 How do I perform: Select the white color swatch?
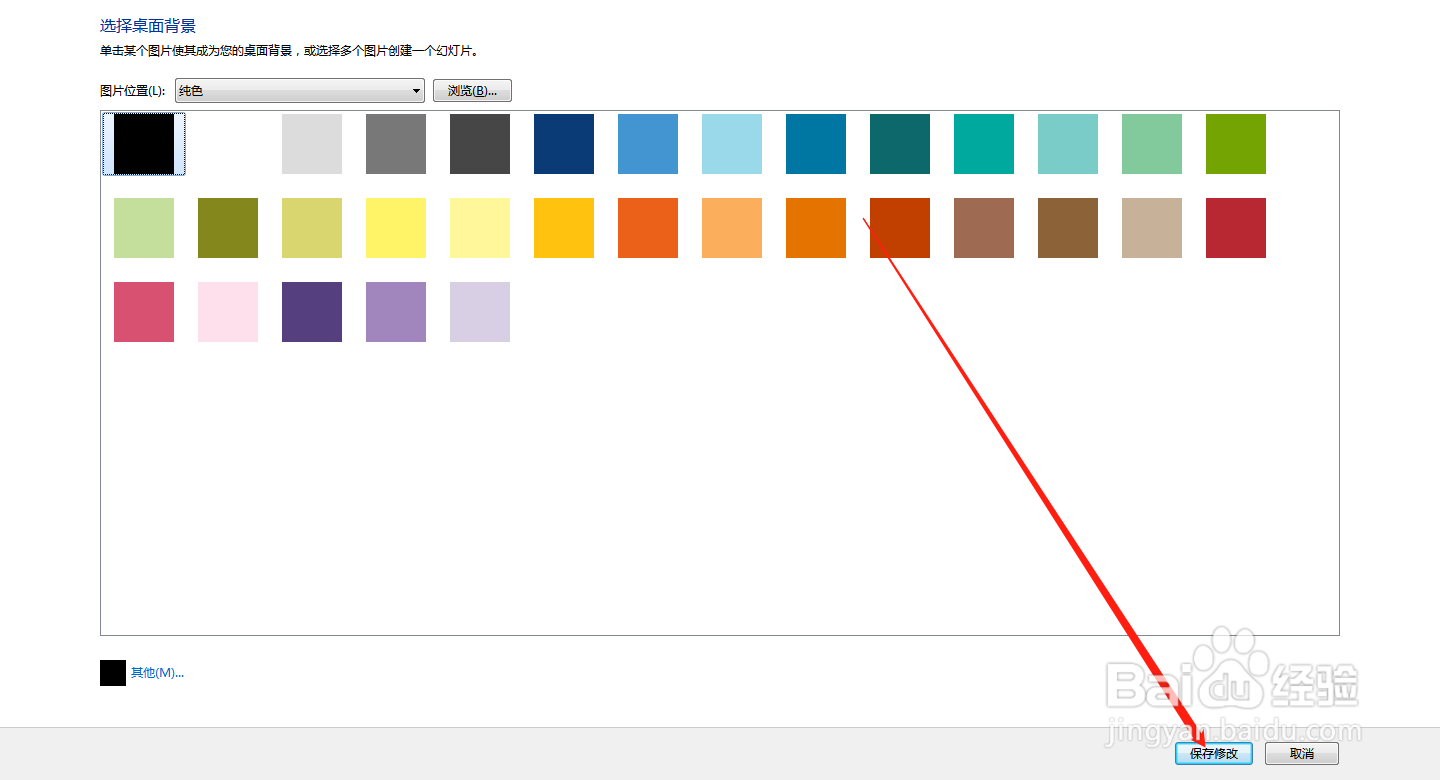click(x=228, y=144)
